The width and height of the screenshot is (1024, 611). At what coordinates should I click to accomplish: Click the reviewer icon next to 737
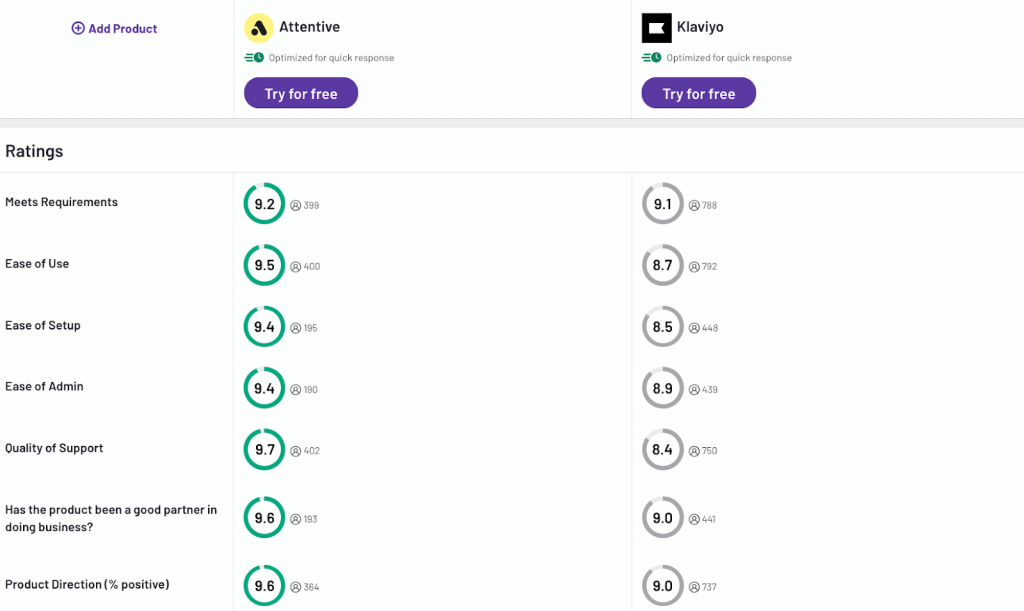[693, 587]
